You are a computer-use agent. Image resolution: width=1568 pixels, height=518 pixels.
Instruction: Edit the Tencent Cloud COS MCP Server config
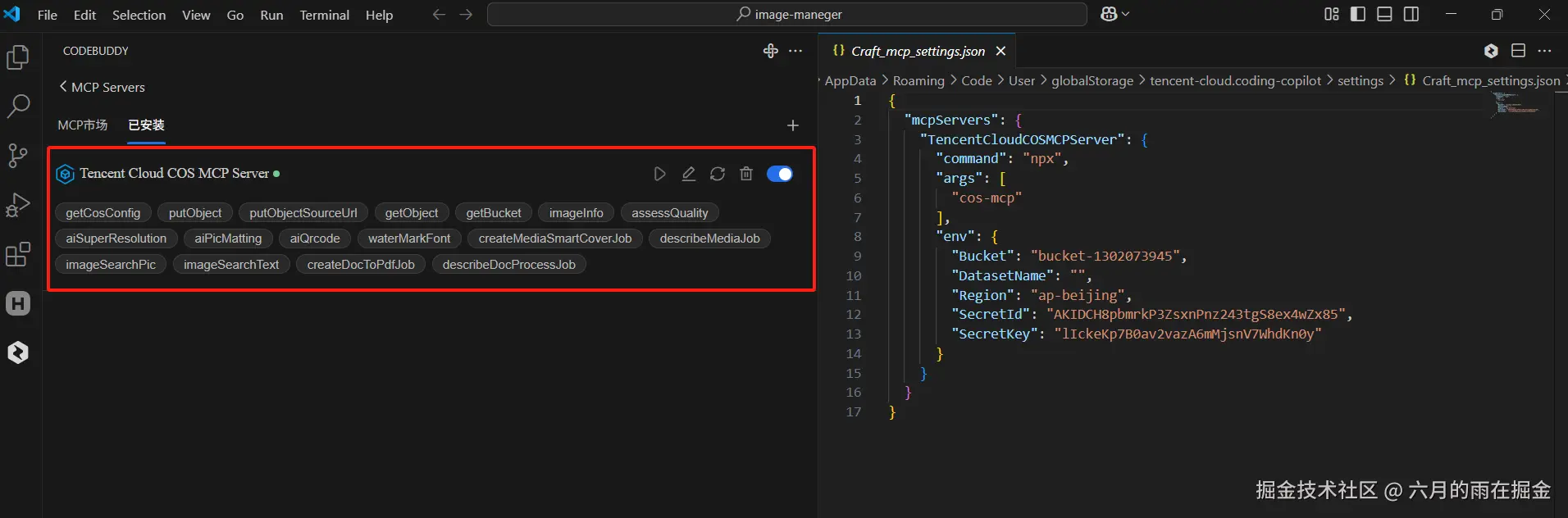pos(689,174)
